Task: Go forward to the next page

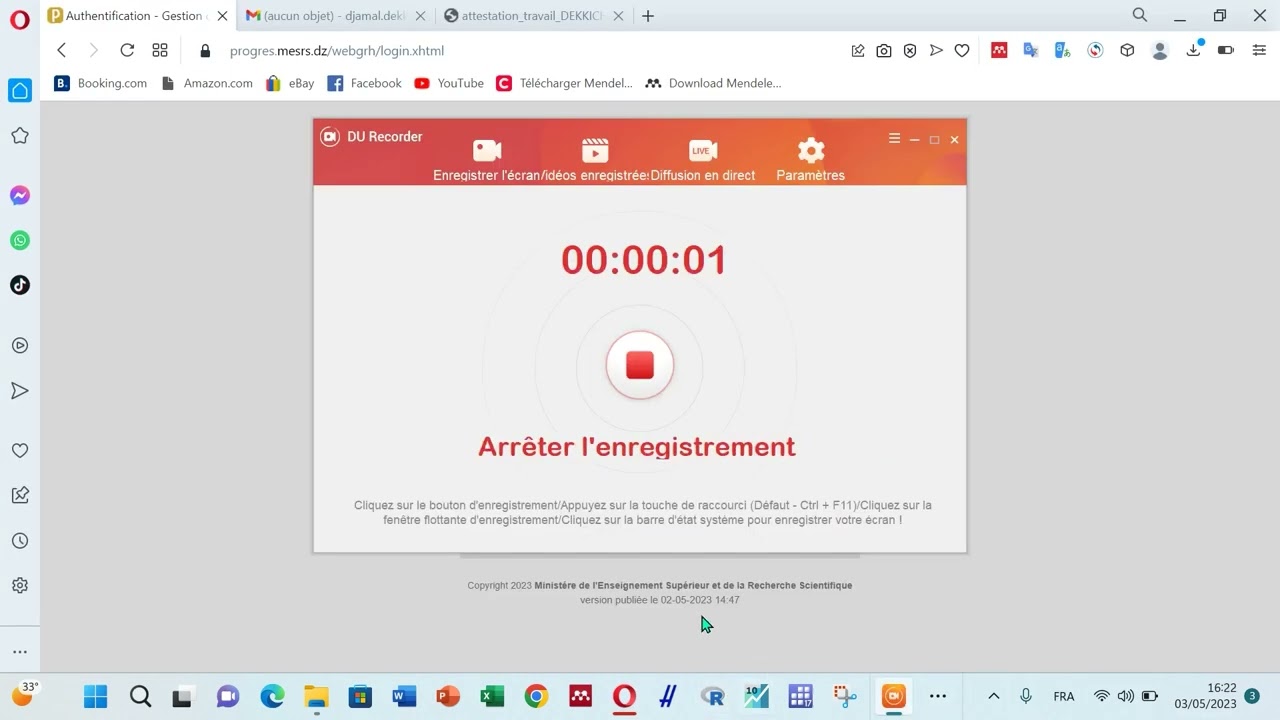Action: [94, 50]
